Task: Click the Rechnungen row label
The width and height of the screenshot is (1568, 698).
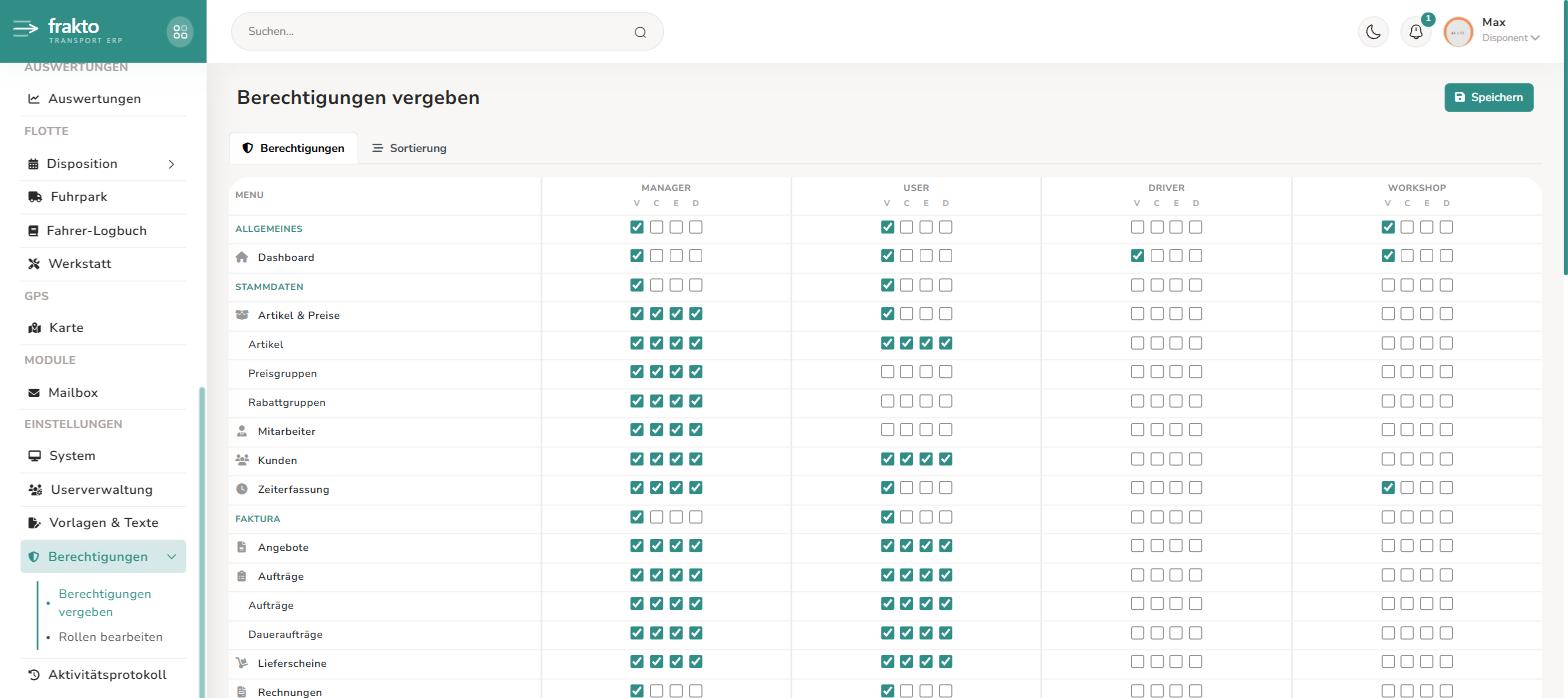Action: tap(290, 692)
